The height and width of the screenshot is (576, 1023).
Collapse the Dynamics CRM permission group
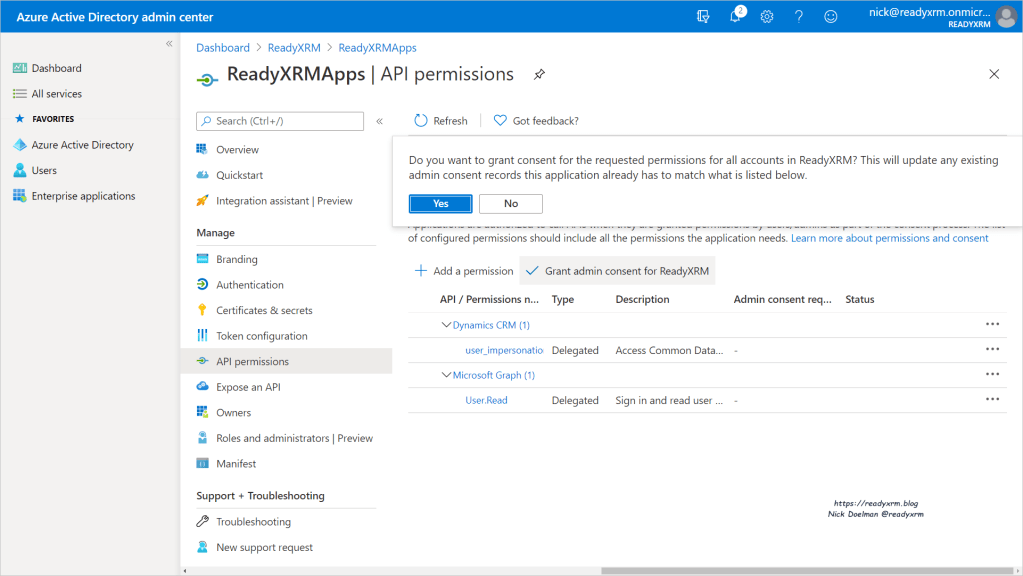(446, 325)
